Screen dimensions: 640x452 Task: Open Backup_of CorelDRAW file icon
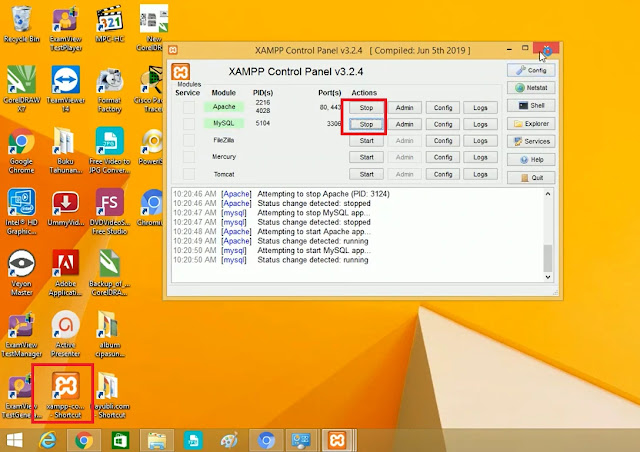tap(109, 273)
